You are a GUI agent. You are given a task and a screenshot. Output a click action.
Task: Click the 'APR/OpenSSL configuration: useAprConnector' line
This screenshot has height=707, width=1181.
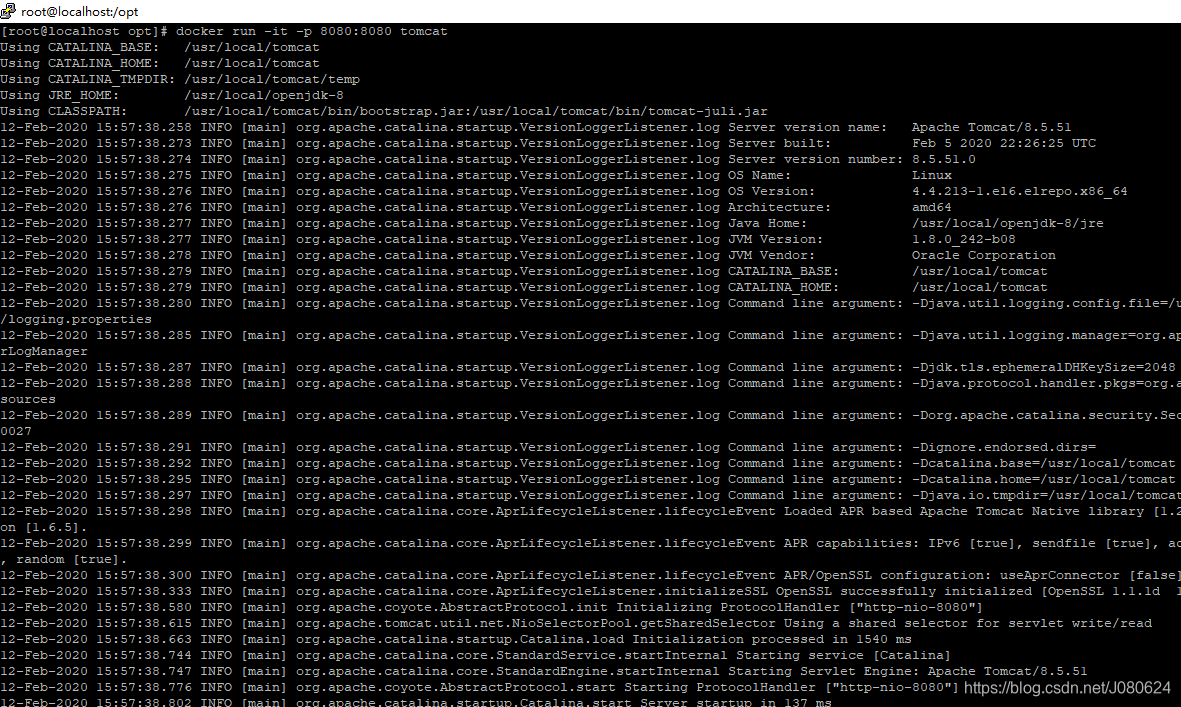point(590,575)
